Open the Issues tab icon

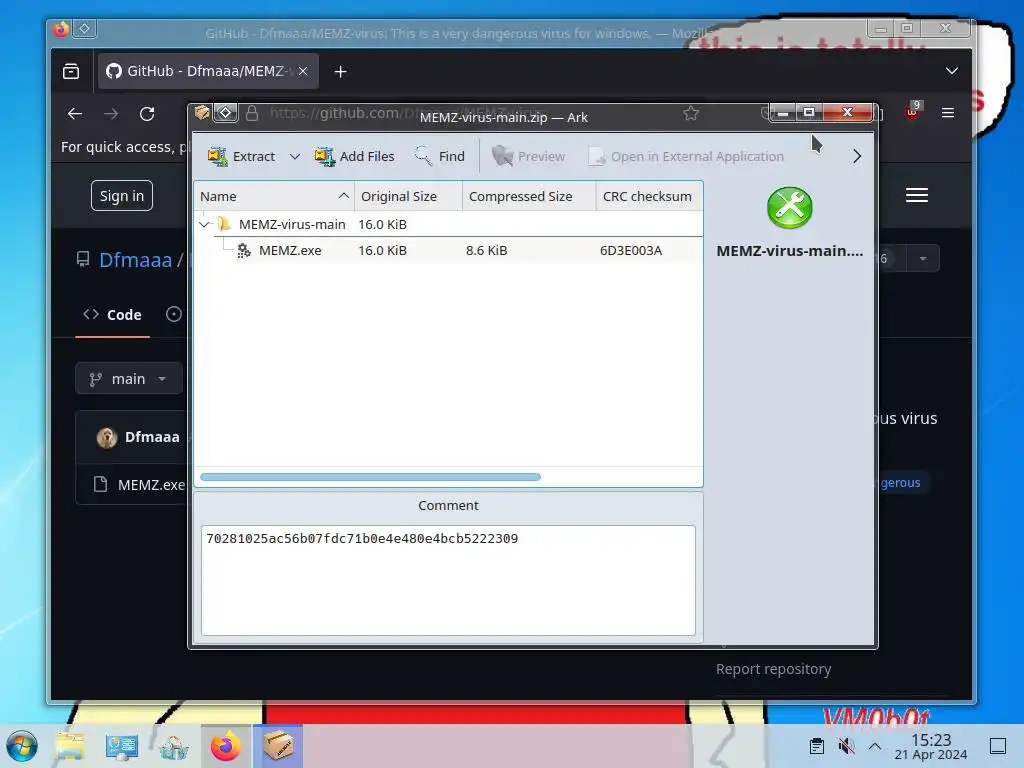174,314
